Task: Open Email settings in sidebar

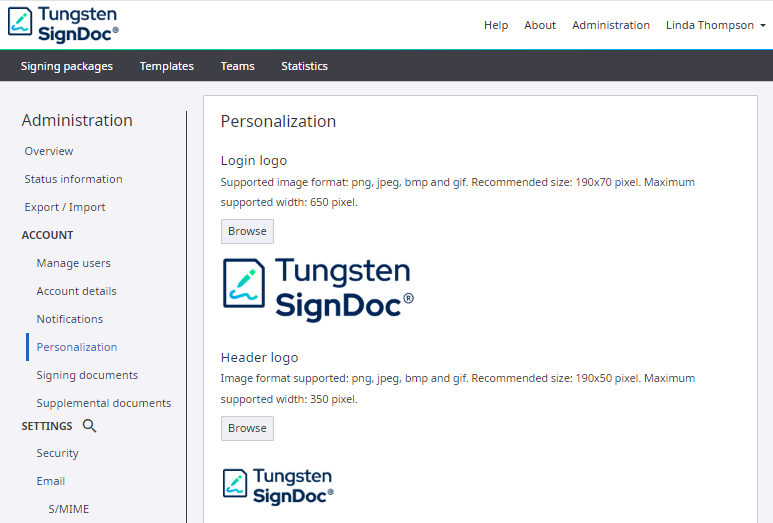Action: (51, 481)
